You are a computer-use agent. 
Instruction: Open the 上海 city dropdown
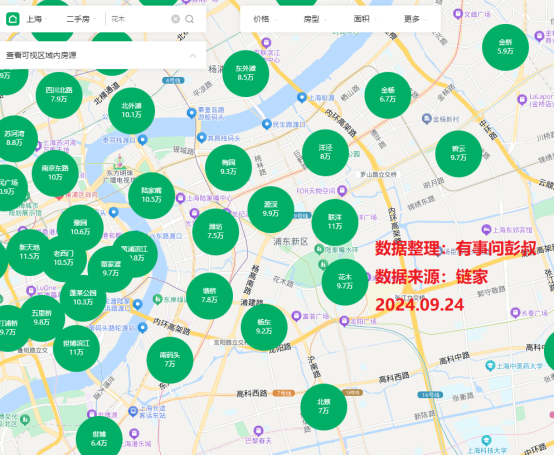[x=37, y=19]
